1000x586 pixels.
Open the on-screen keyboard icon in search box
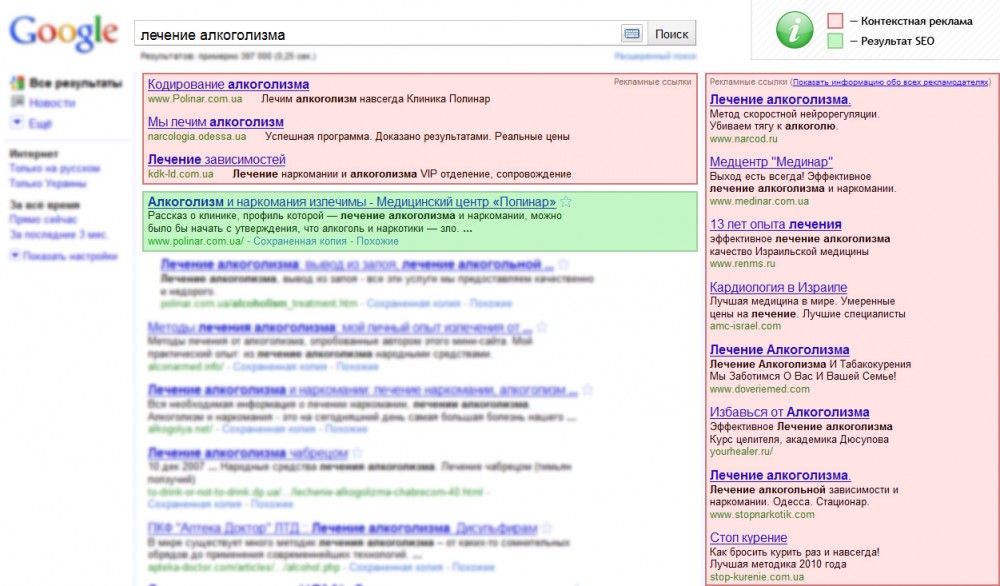click(x=632, y=34)
